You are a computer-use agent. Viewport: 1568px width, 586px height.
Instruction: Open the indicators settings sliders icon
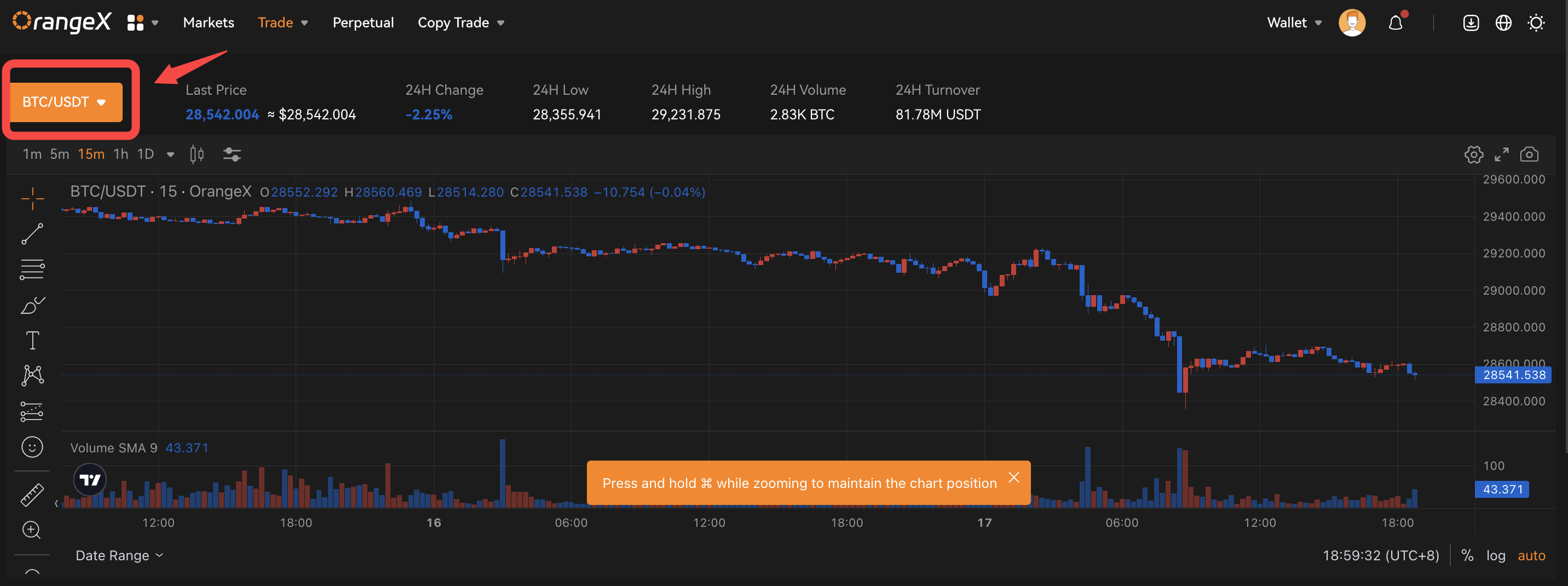click(x=232, y=155)
